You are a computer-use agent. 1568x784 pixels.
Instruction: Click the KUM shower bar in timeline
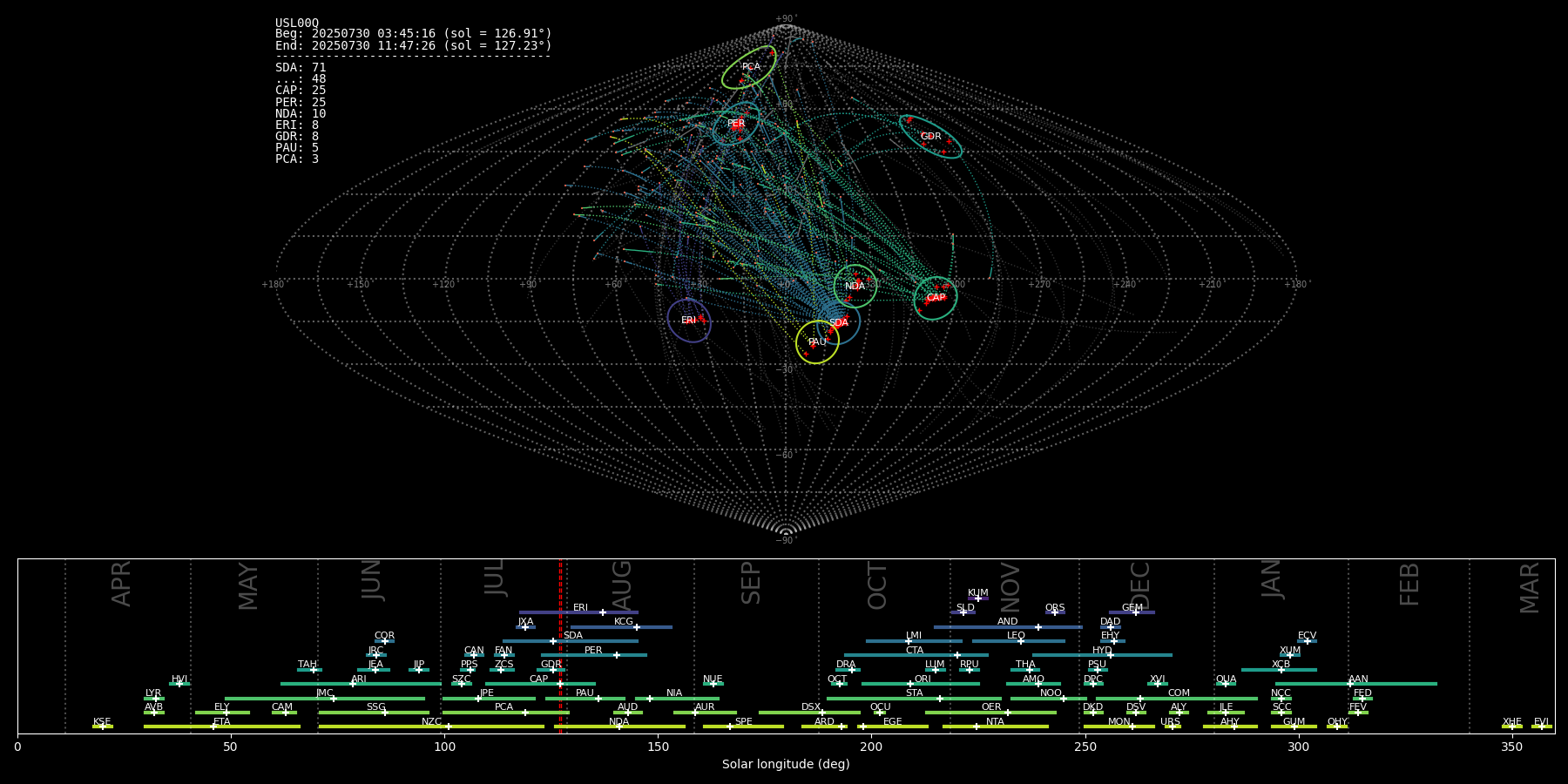pos(978,598)
